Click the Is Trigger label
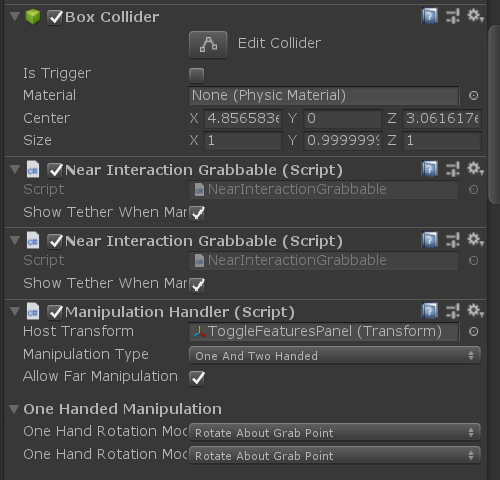Image resolution: width=500 pixels, height=480 pixels. (x=57, y=74)
